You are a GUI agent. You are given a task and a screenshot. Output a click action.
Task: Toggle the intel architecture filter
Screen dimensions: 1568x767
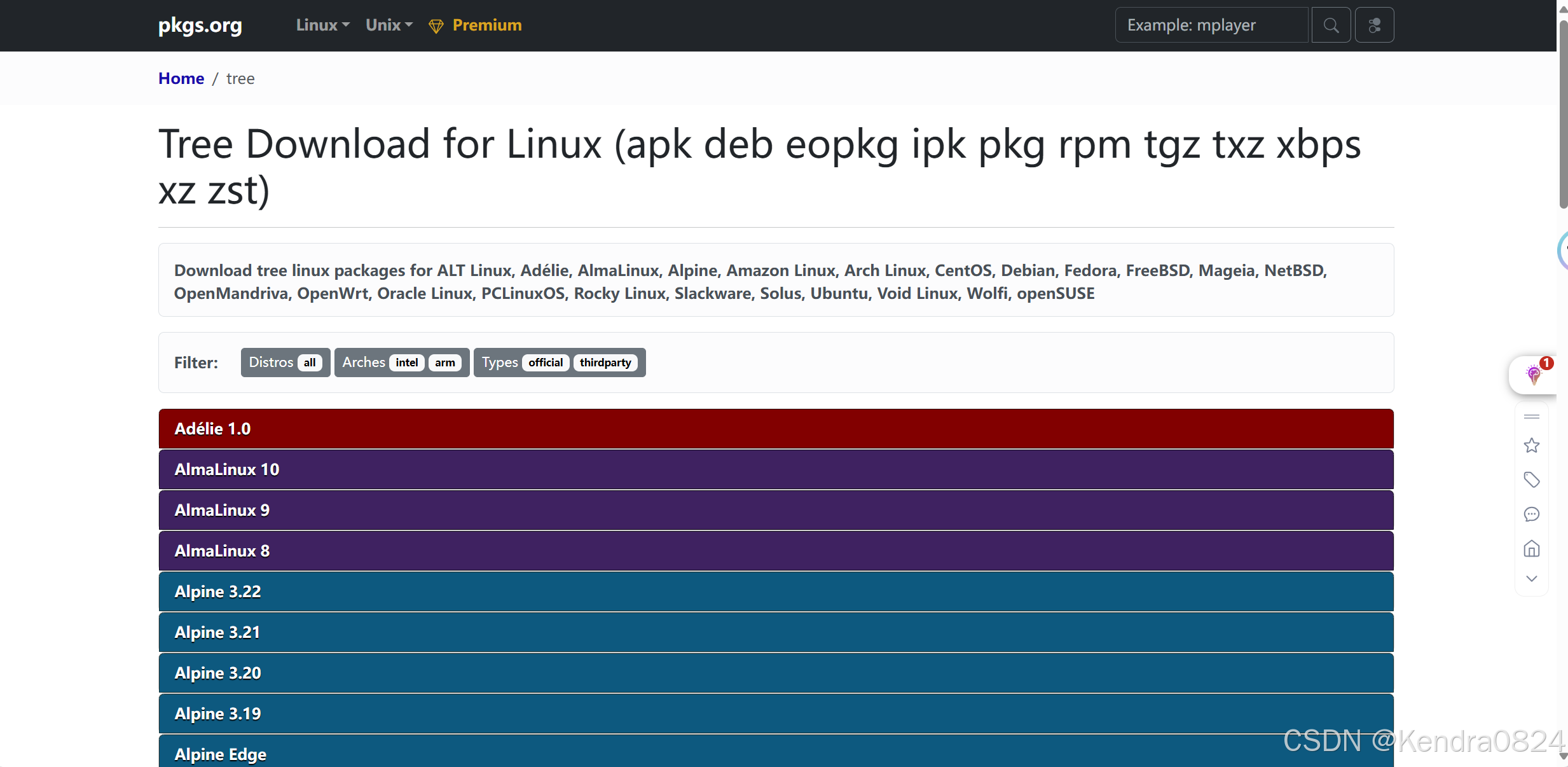[406, 363]
